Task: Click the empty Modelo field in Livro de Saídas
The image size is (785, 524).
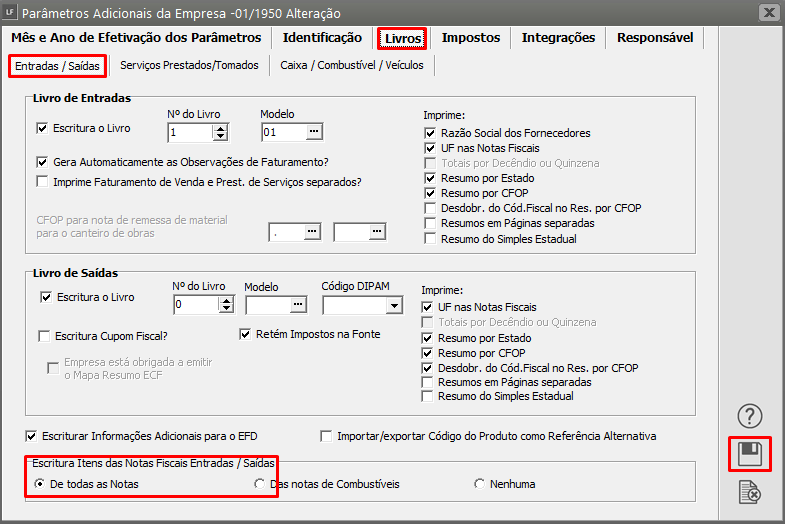Action: (x=268, y=304)
